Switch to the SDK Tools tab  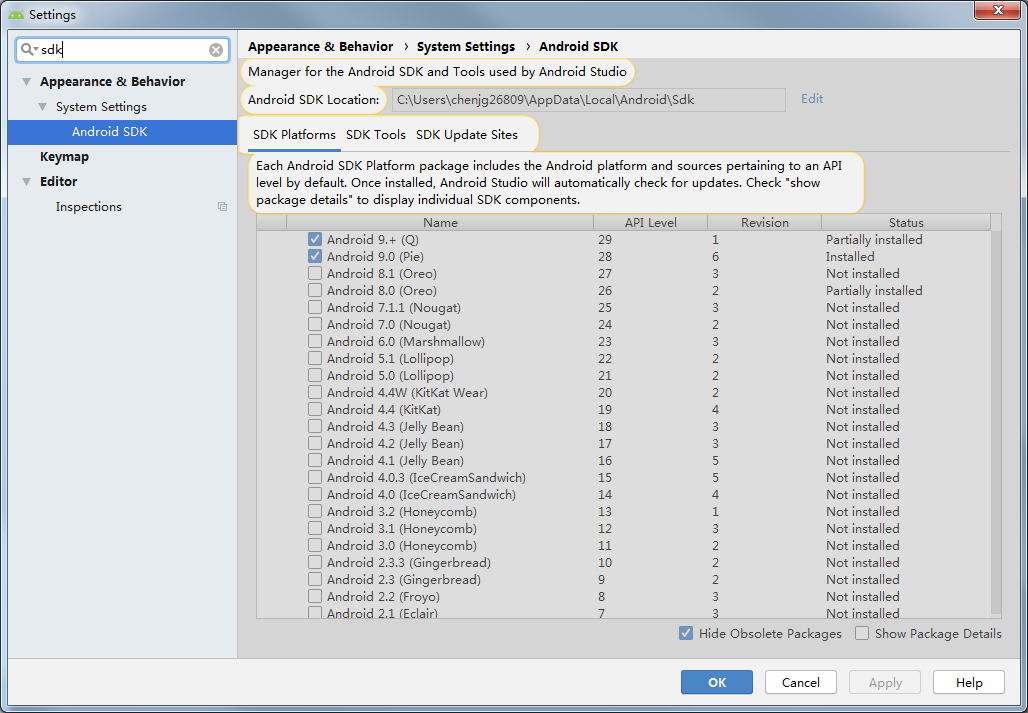tap(376, 135)
